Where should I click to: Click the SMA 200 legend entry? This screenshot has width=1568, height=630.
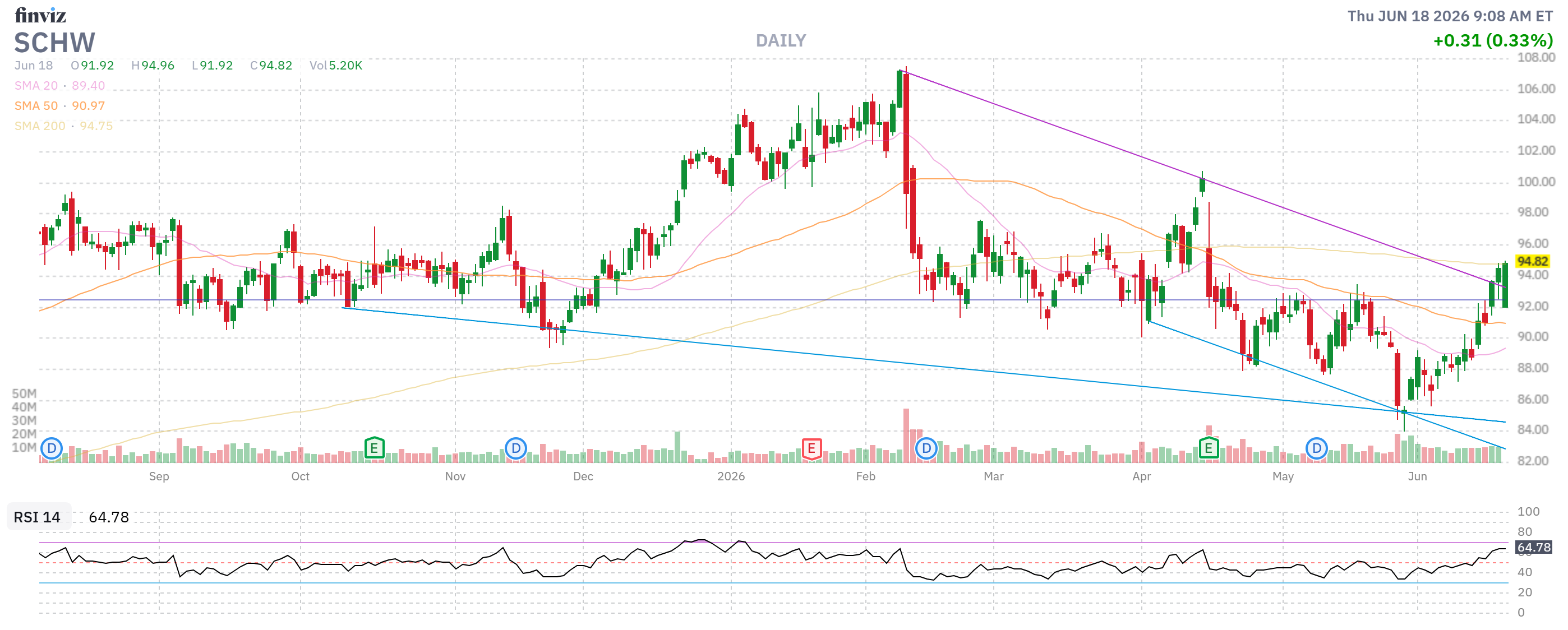coord(64,126)
